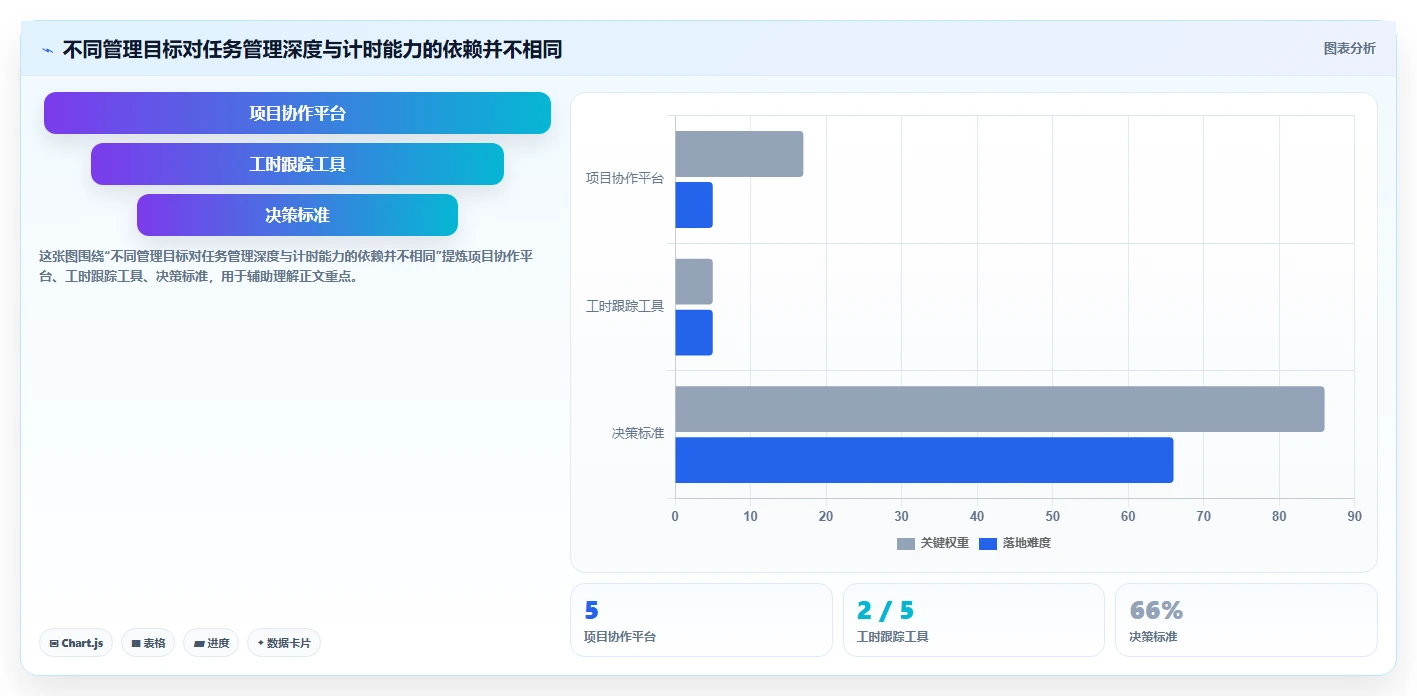Open the data card showing 5
Image resolution: width=1417 pixels, height=696 pixels.
point(701,620)
